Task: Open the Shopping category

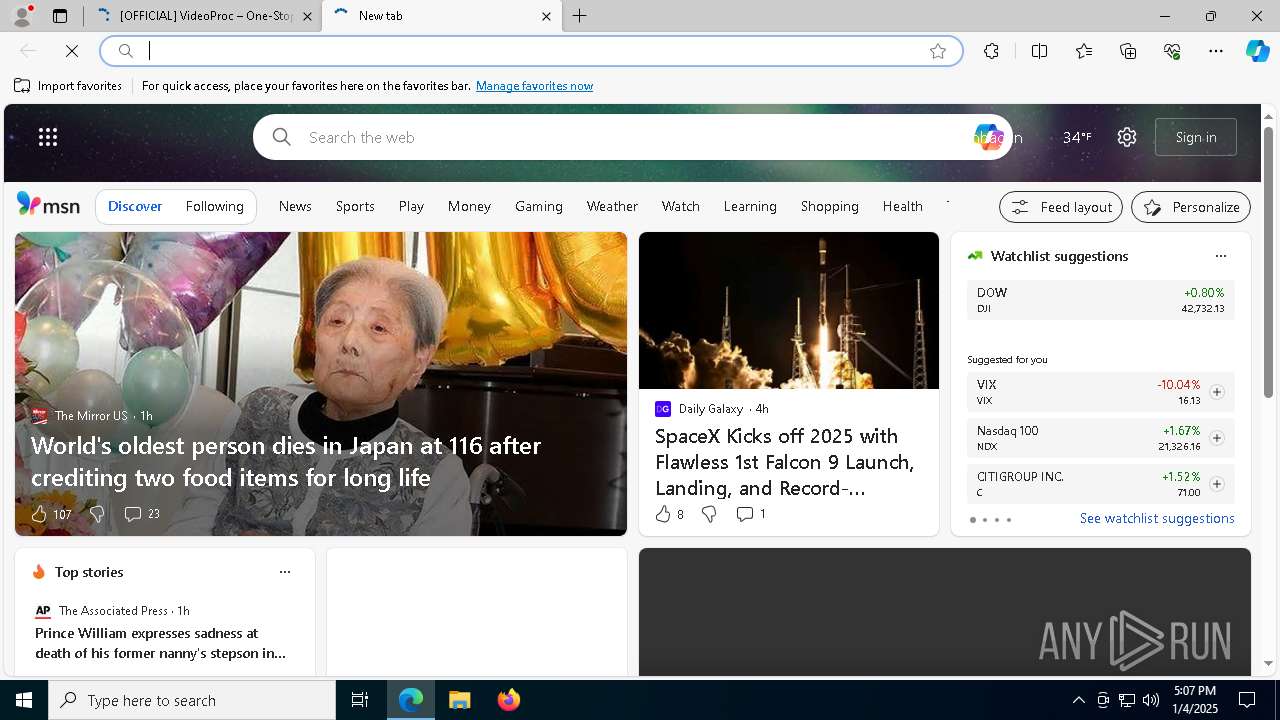Action: click(830, 206)
